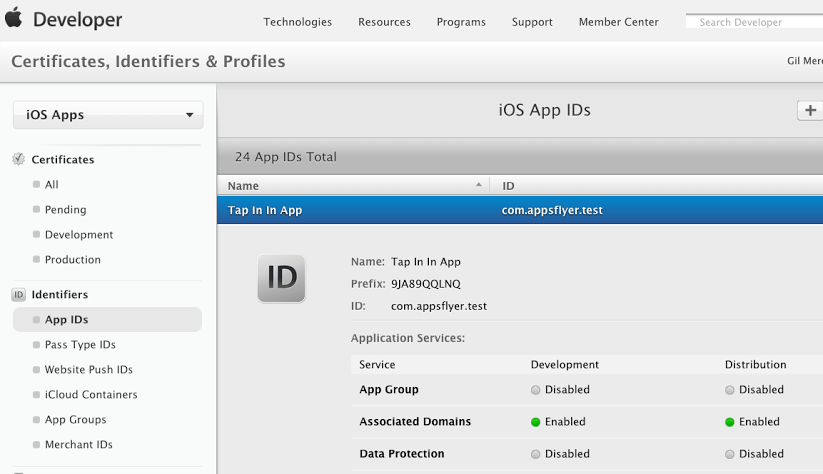Select the Tap In In App row
This screenshot has width=823, height=474.
[x=520, y=210]
